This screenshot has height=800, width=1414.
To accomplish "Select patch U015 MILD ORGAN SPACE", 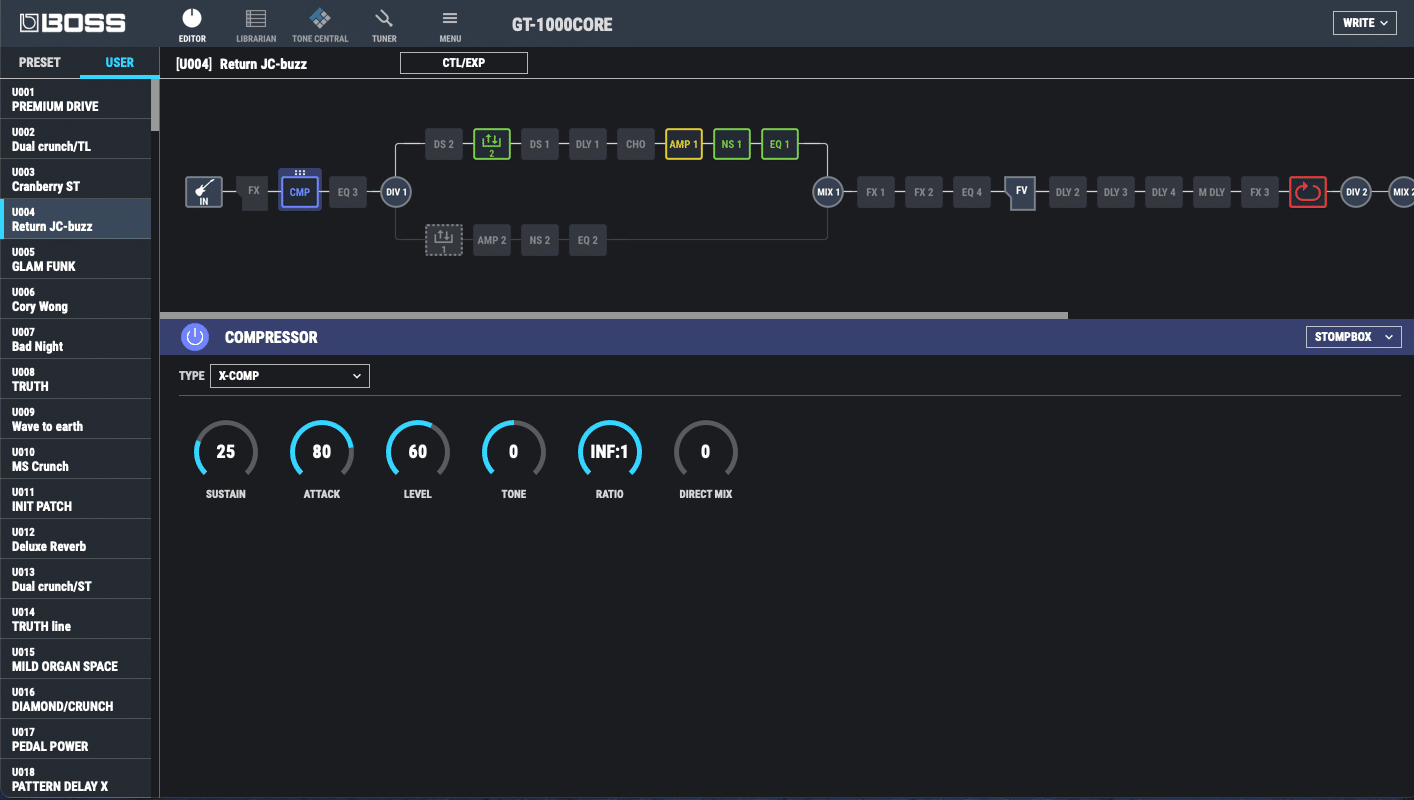I will 75,659.
